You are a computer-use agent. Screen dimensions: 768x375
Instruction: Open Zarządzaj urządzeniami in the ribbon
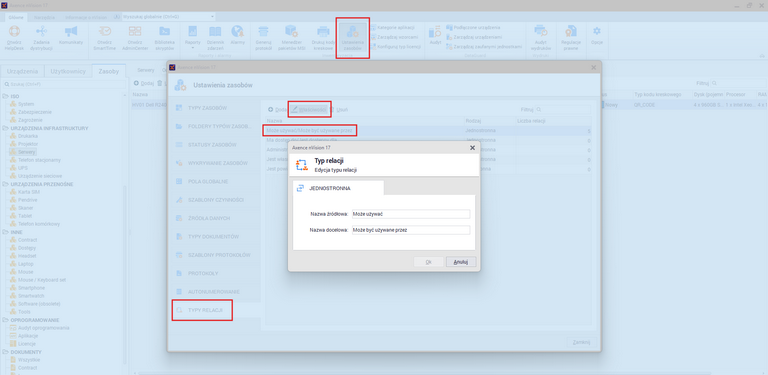474,37
